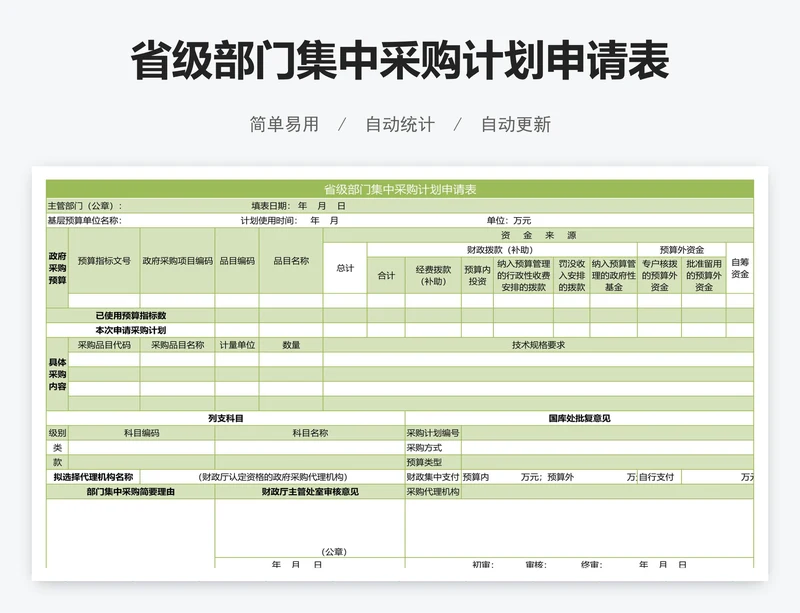Click the （财政厅认定资格的政府采购代理机构） cell
800x613 pixels.
tap(272, 477)
